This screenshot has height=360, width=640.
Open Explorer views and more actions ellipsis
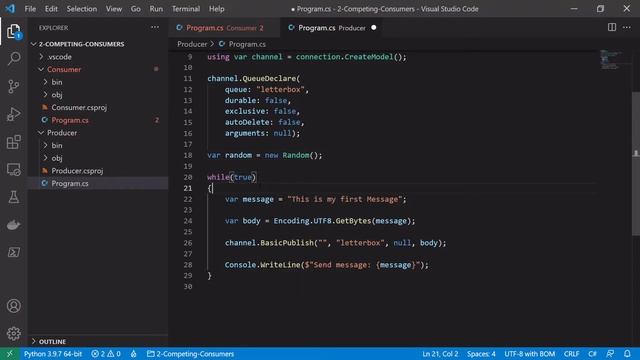coord(155,27)
